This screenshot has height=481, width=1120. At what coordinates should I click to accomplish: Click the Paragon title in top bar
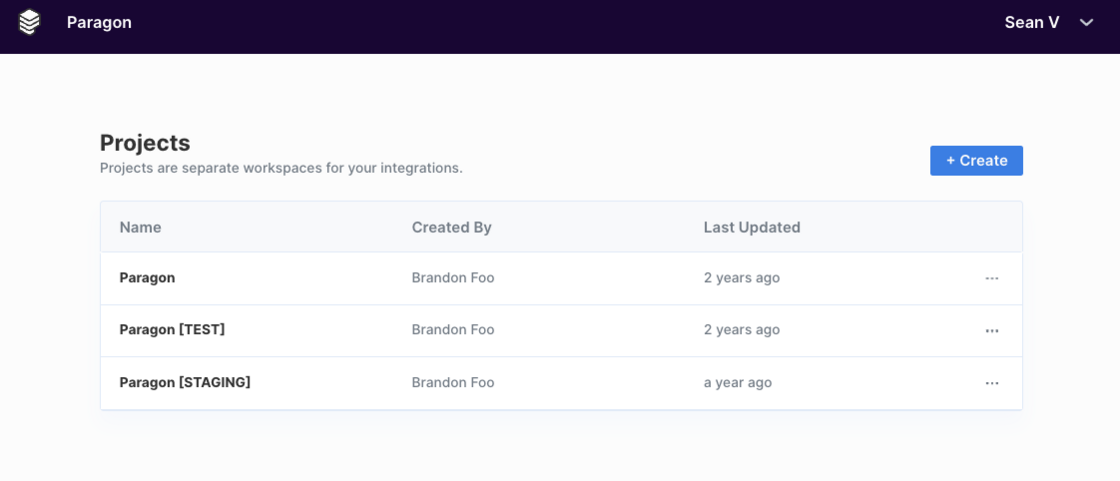(x=99, y=22)
